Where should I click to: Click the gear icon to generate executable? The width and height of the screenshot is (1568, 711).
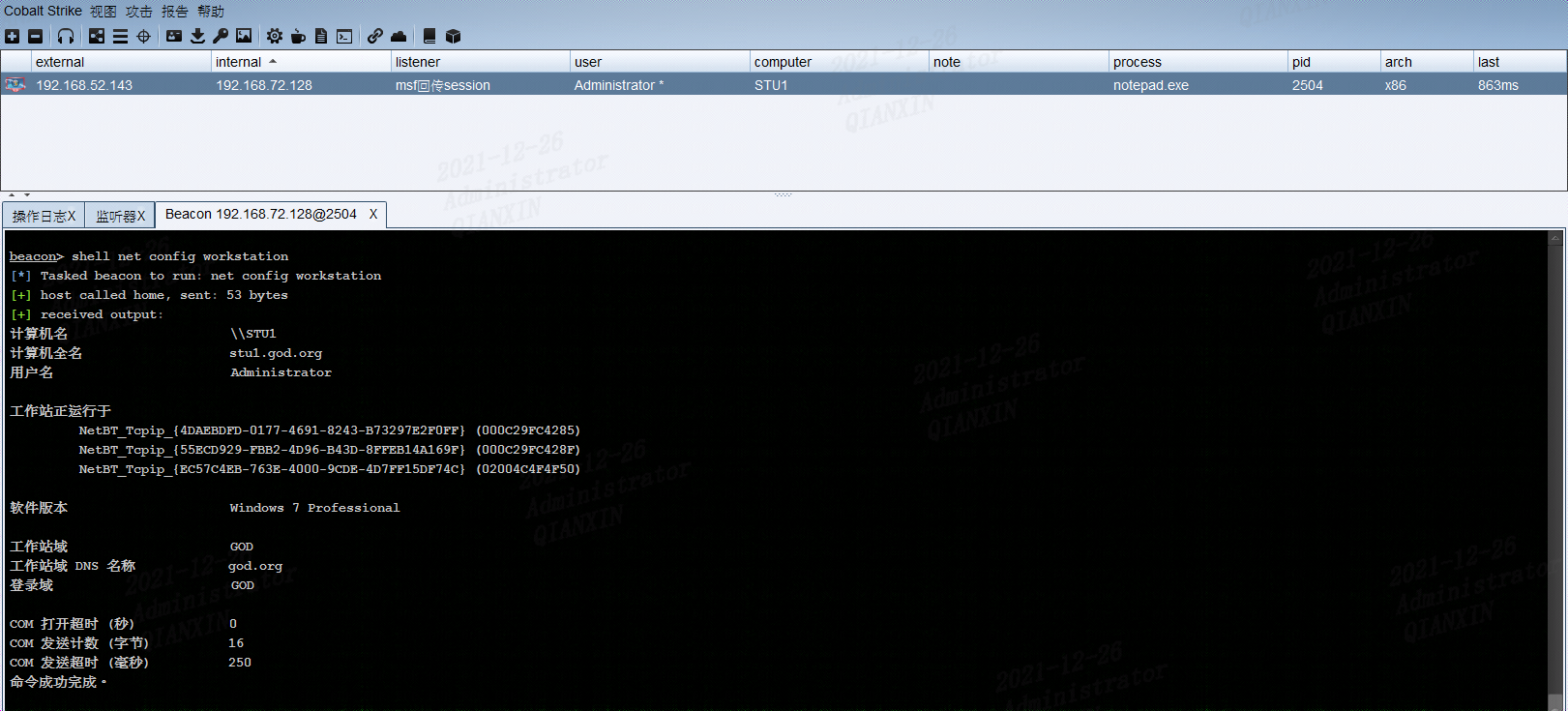tap(275, 36)
